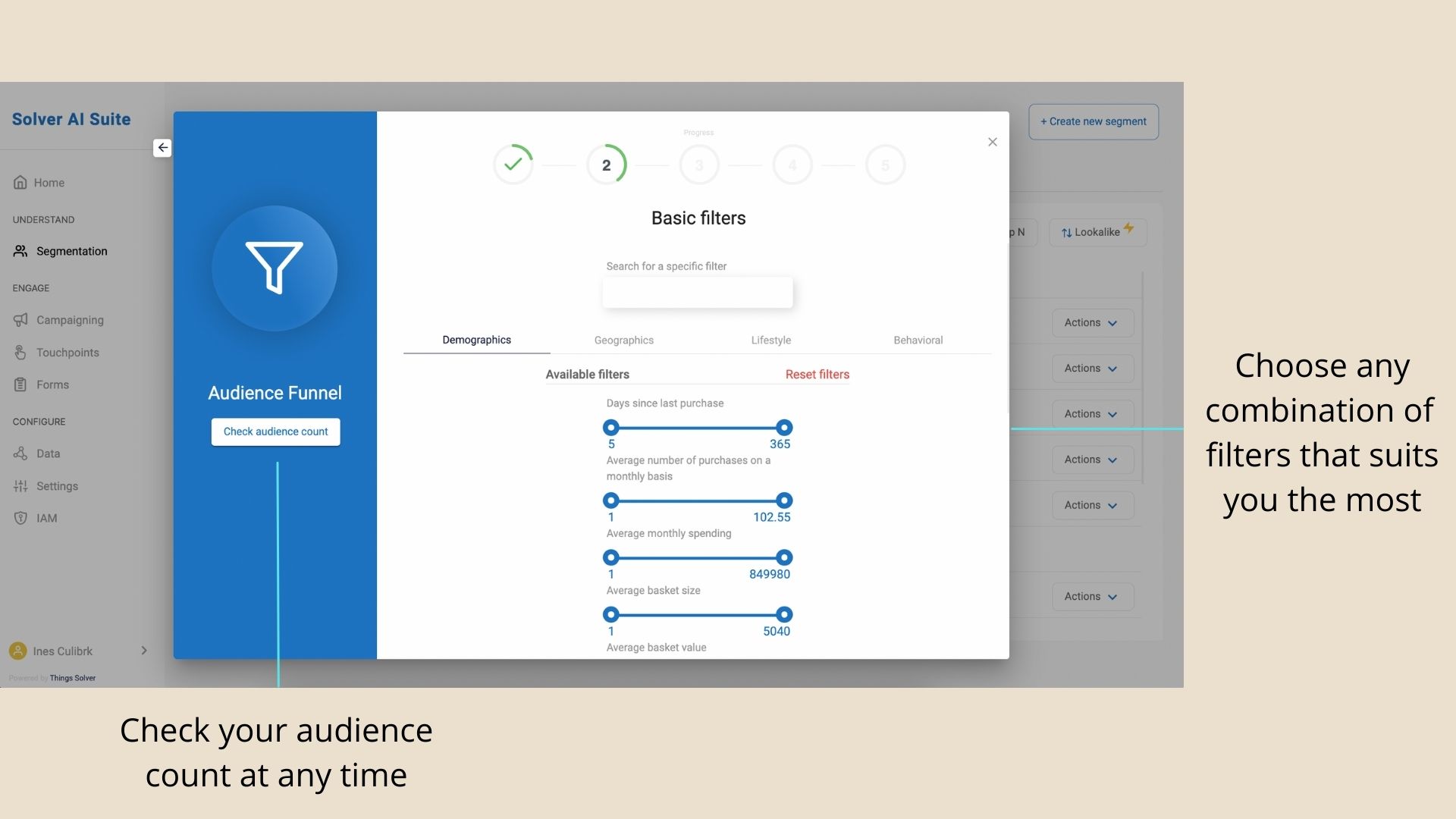Click the user avatar for Ines Culibrk
Viewport: 1456px width, 819px height.
(x=17, y=651)
